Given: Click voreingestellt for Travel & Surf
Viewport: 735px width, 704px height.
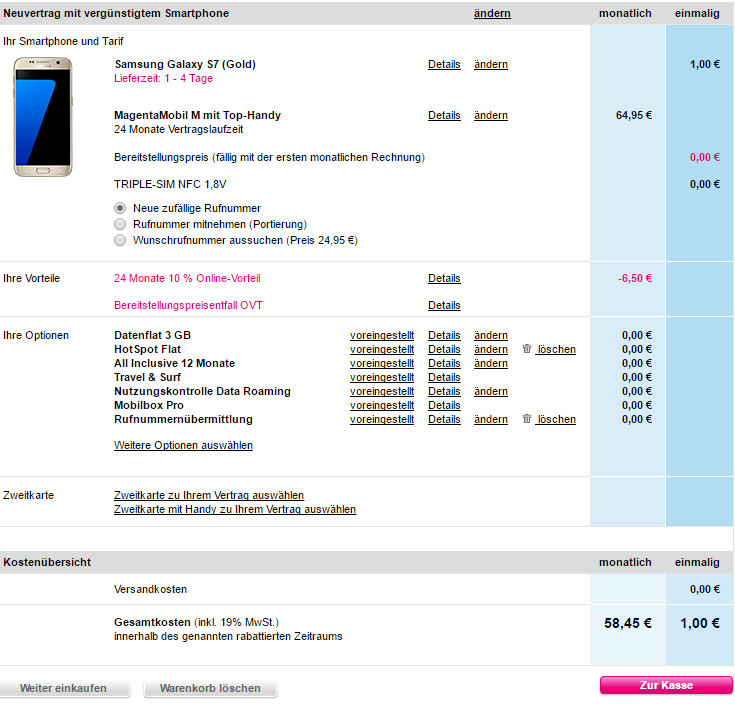Looking at the screenshot, I should pos(382,378).
